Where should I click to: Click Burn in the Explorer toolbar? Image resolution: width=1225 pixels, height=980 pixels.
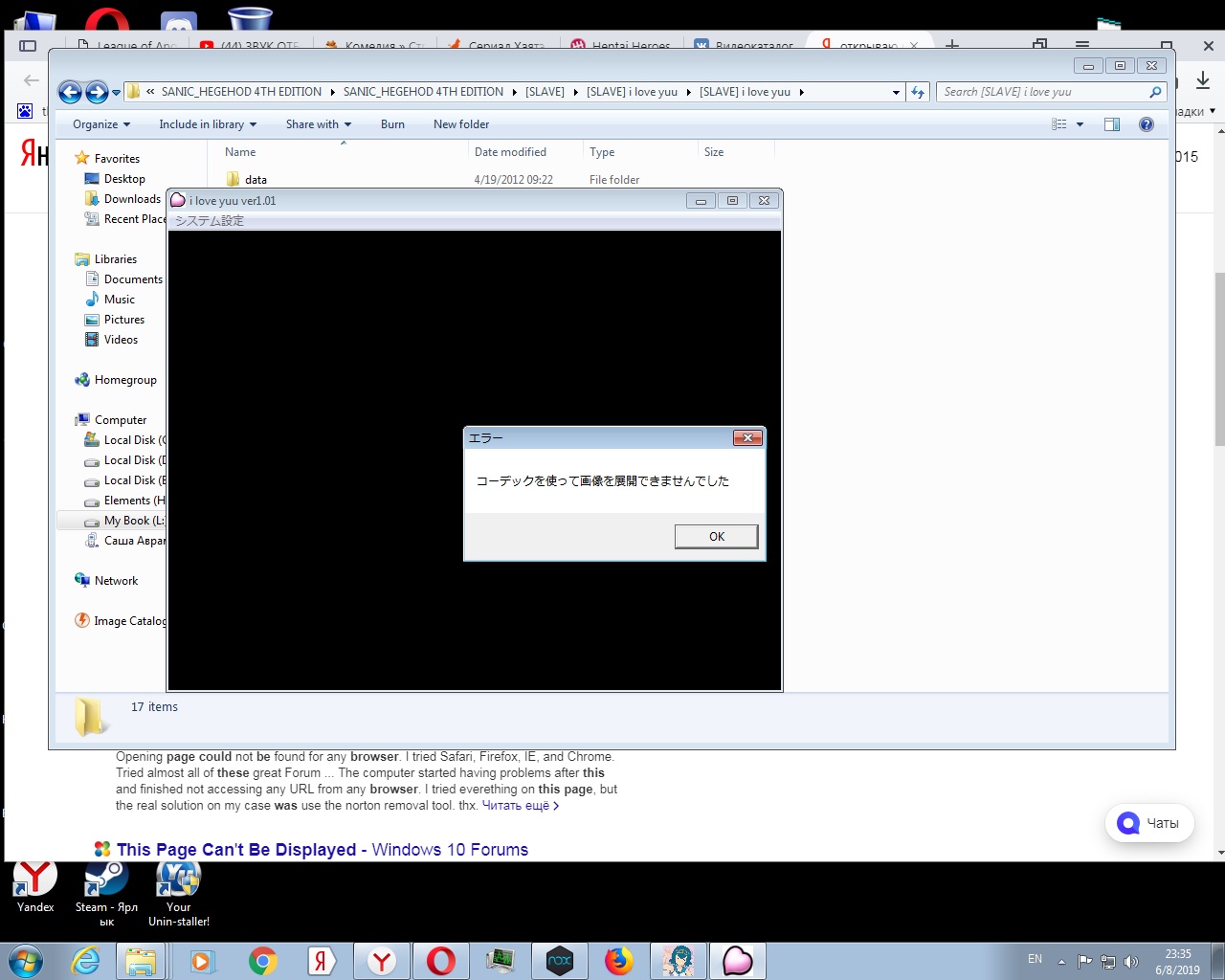point(392,124)
